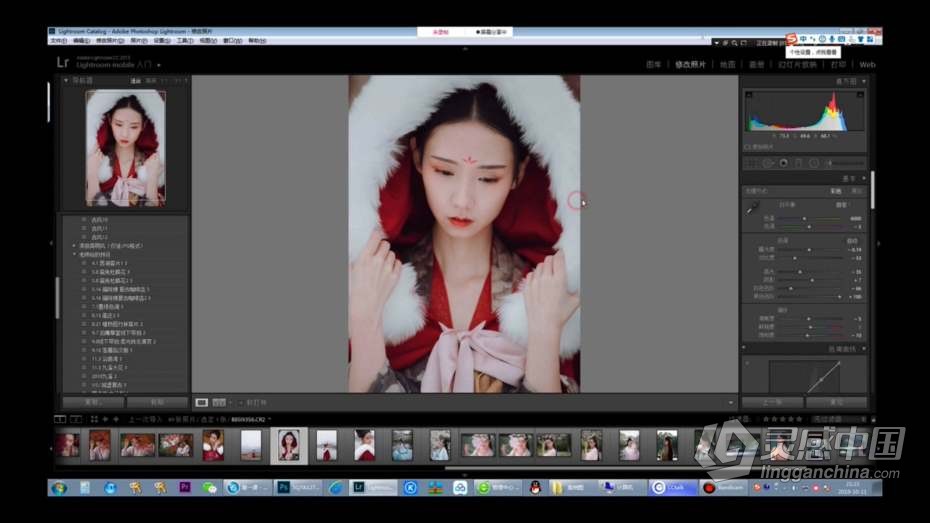Switch to Loupe view in toolbar
The width and height of the screenshot is (930, 523).
[202, 403]
